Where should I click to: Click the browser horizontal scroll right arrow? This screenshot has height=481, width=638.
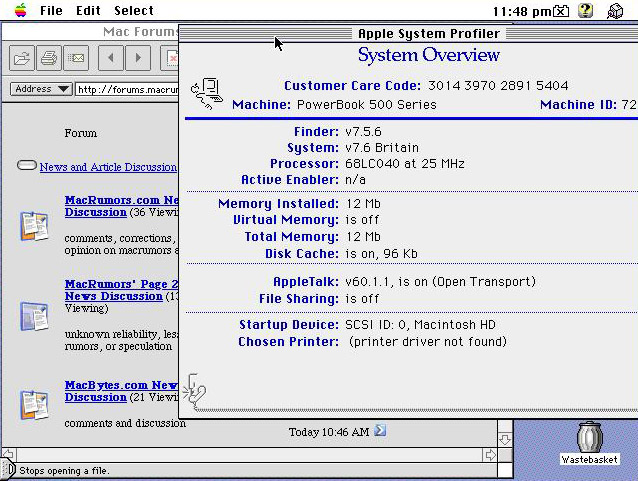tap(490, 455)
